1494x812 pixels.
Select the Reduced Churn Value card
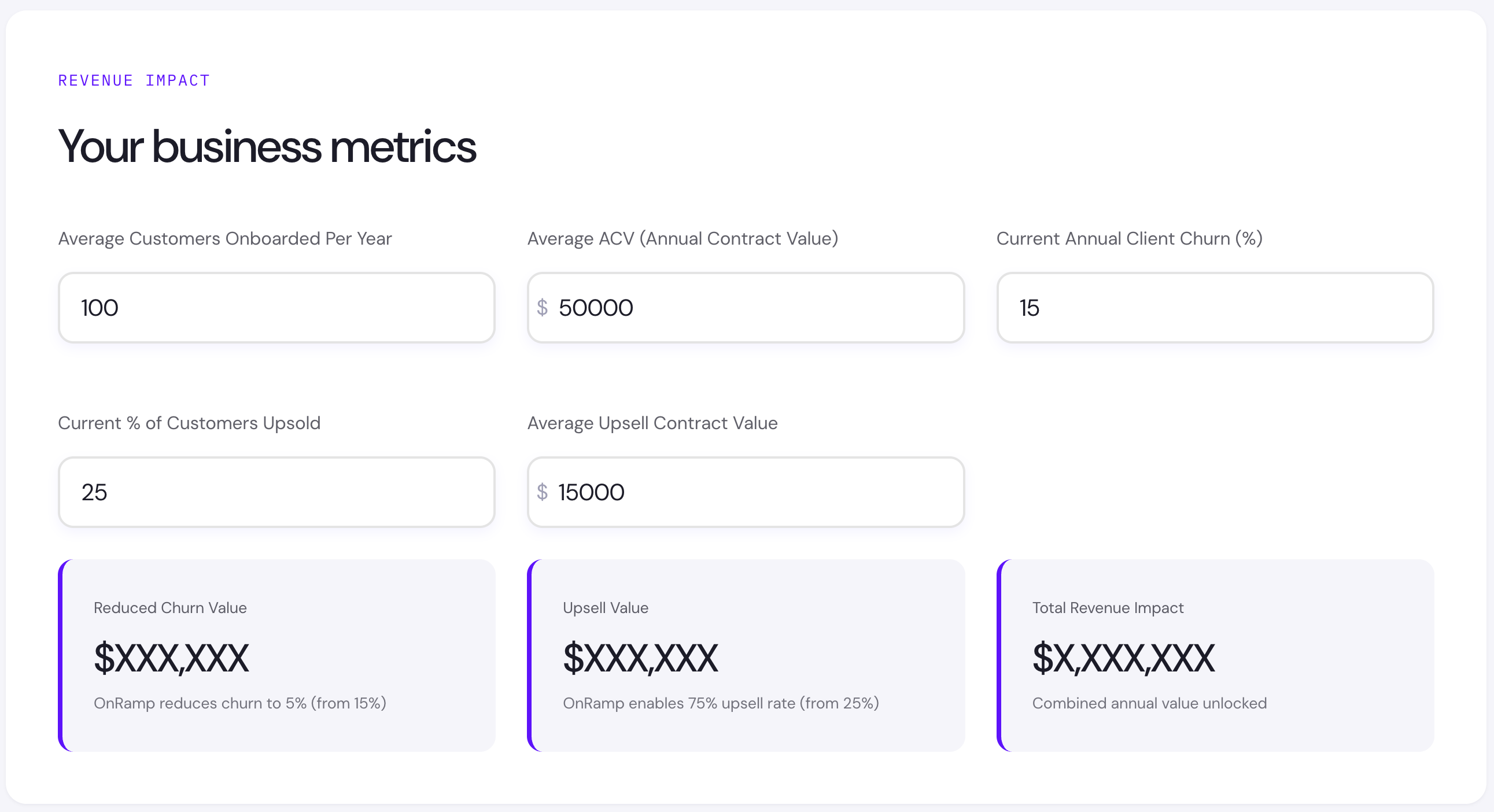point(276,654)
